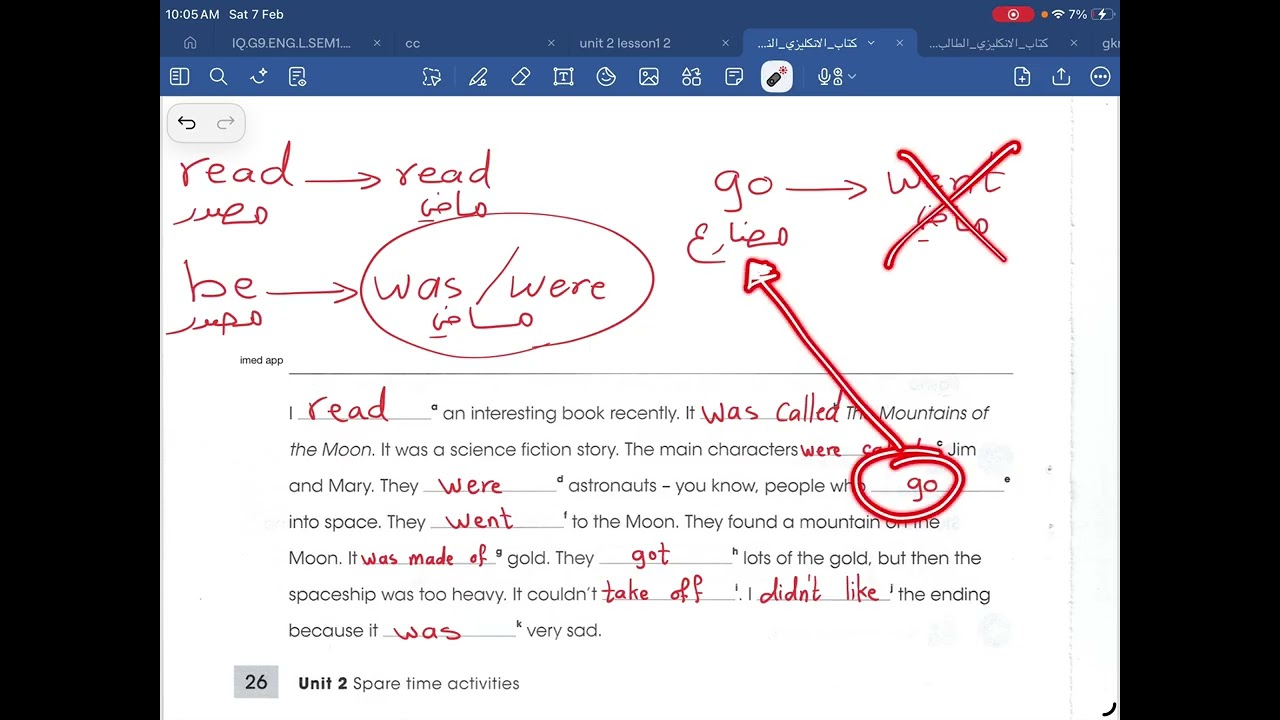
Task: Open the search tool
Action: (x=218, y=77)
